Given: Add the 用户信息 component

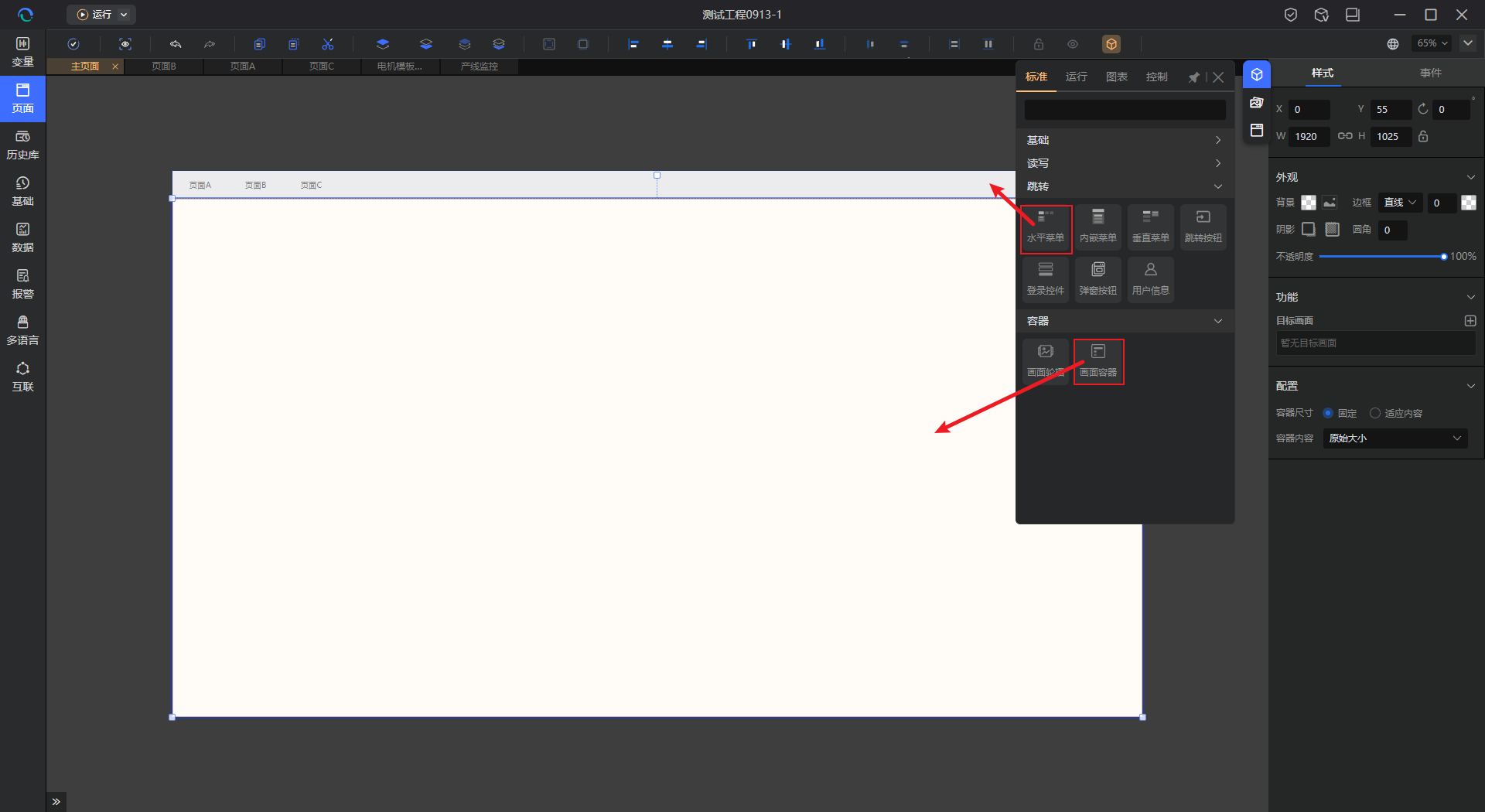Looking at the screenshot, I should pos(1151,280).
